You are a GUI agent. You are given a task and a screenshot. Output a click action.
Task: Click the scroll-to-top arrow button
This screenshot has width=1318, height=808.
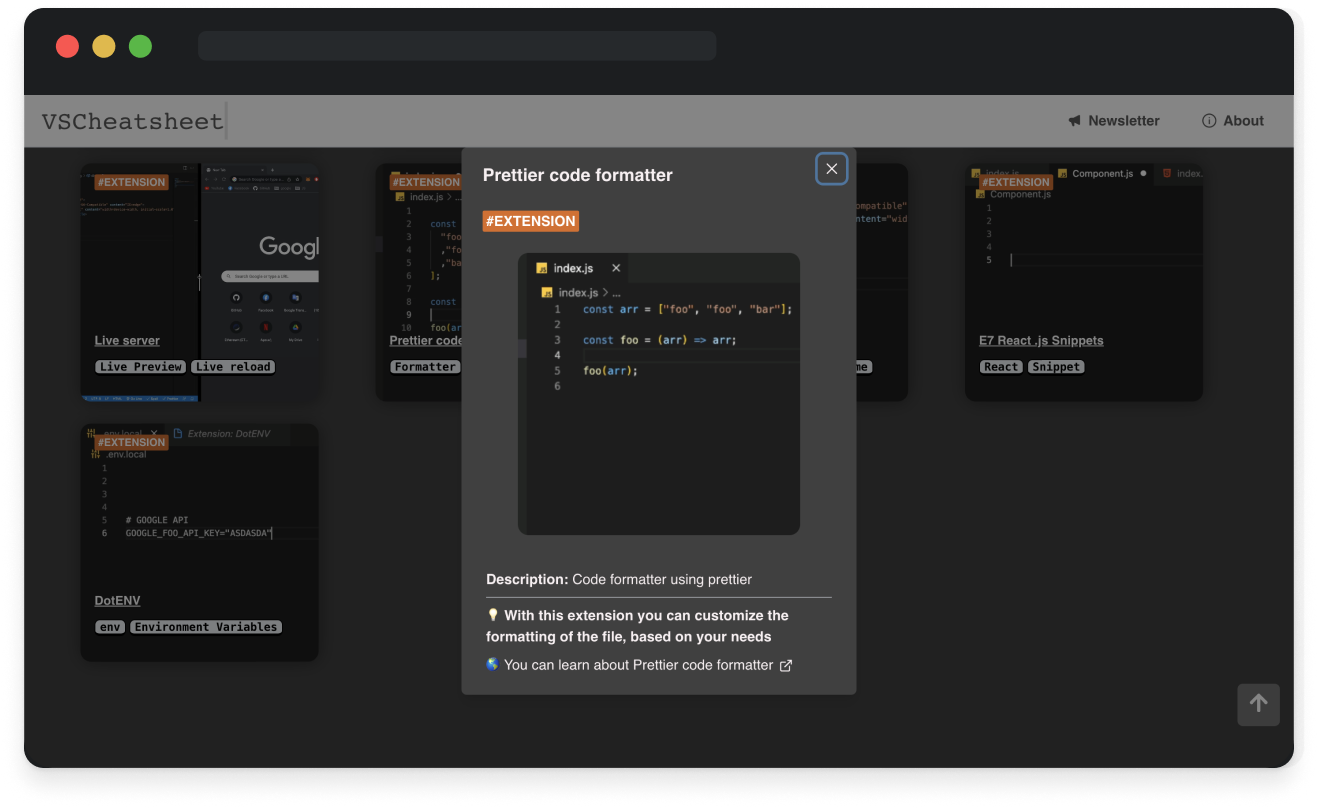[x=1258, y=704]
